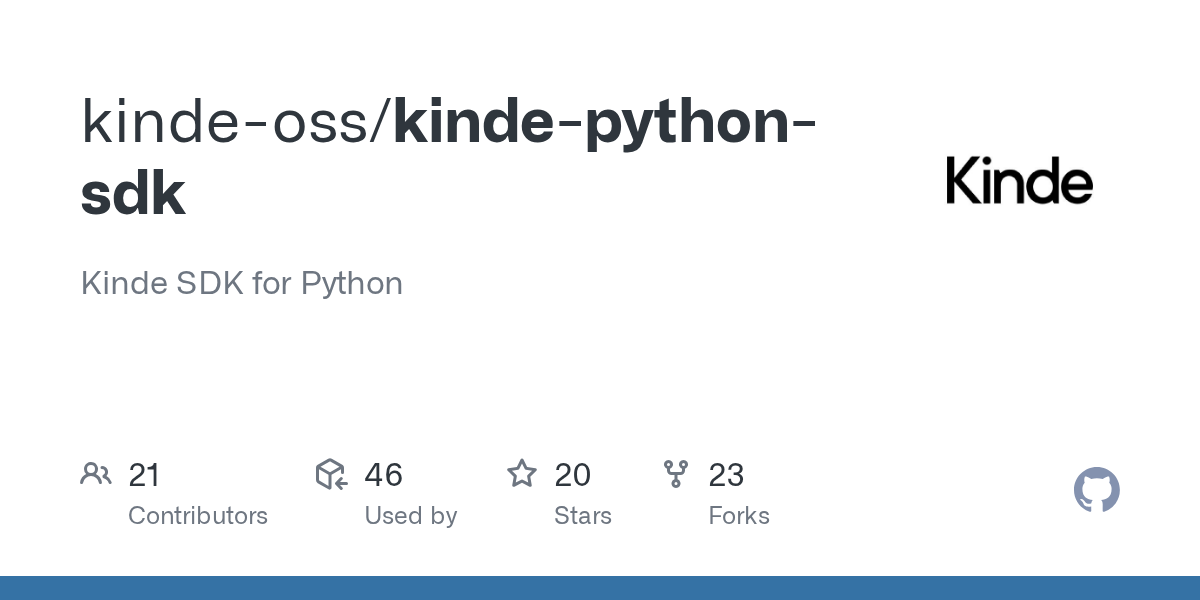Click the GitHub Octocat logo

click(x=1096, y=491)
